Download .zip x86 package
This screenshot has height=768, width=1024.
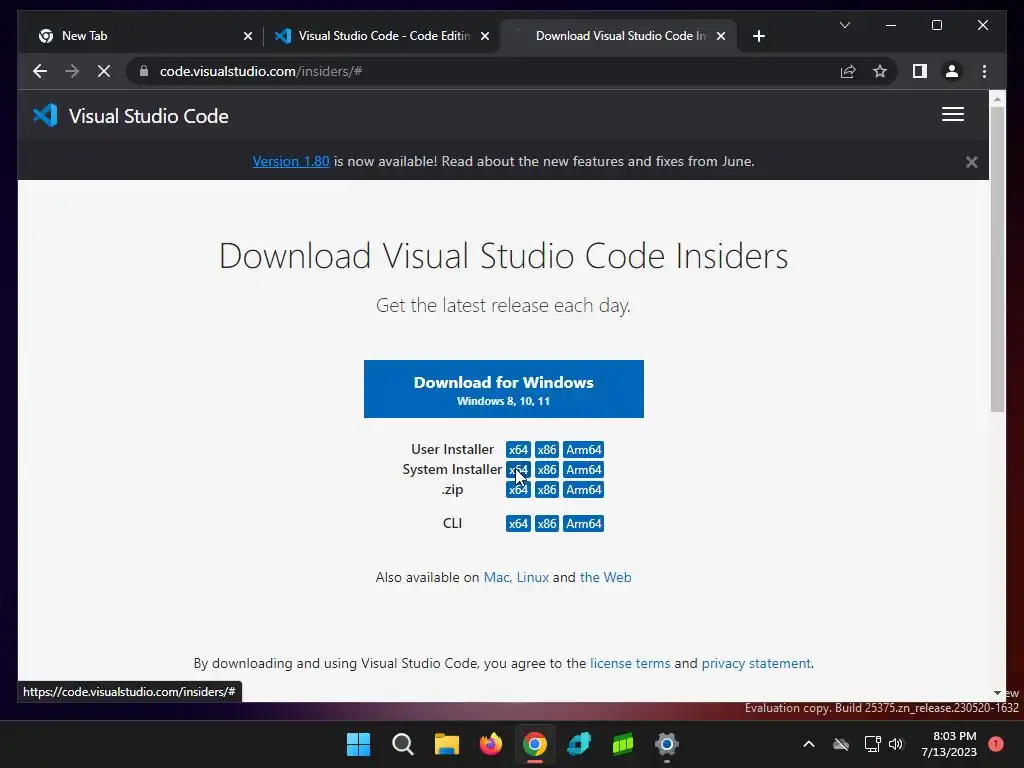coord(547,490)
